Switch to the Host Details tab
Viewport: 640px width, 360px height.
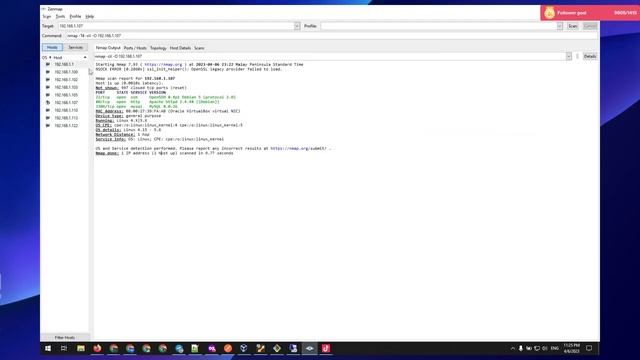180,48
